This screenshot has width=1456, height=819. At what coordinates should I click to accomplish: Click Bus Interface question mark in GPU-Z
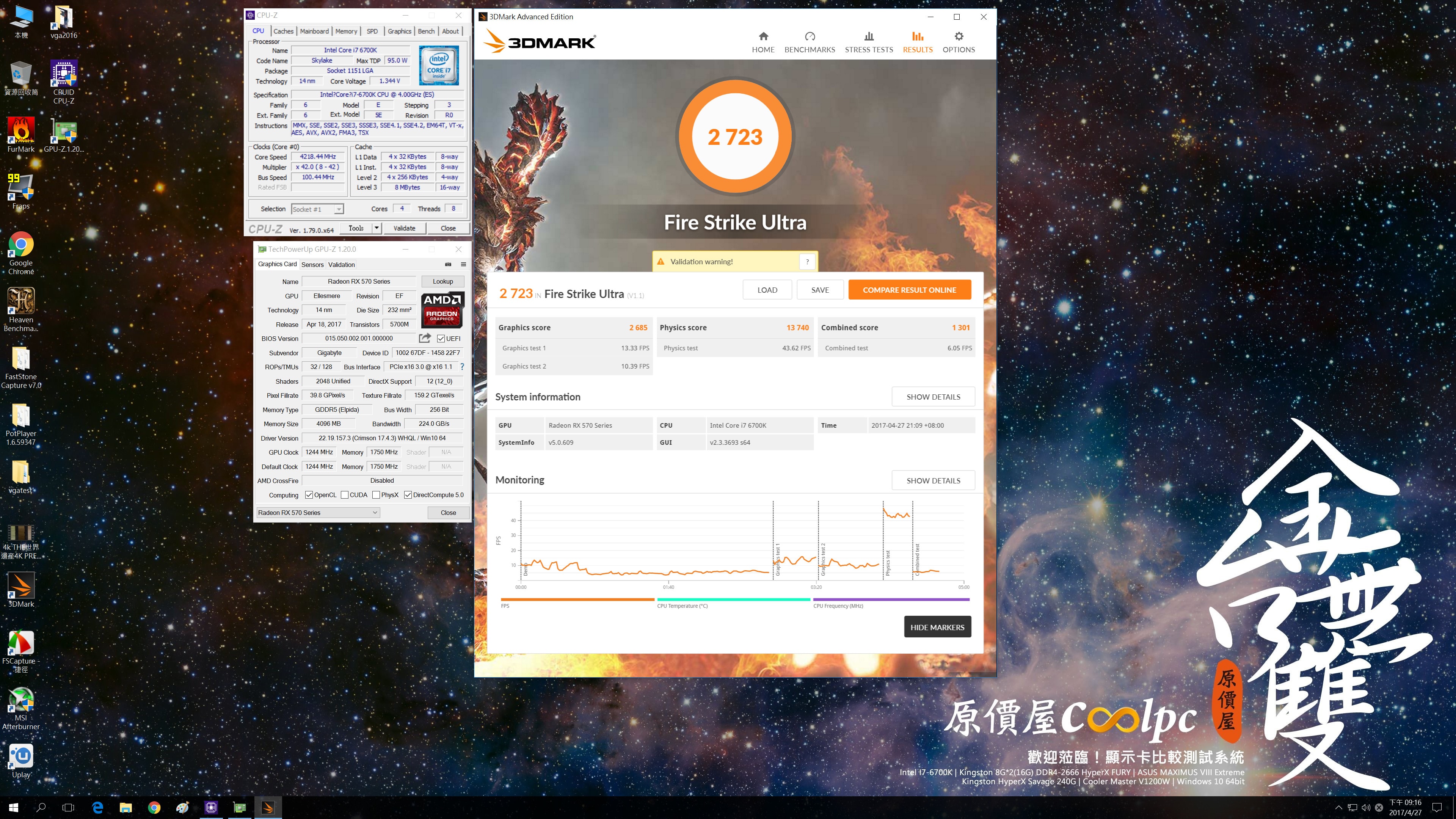(x=462, y=367)
